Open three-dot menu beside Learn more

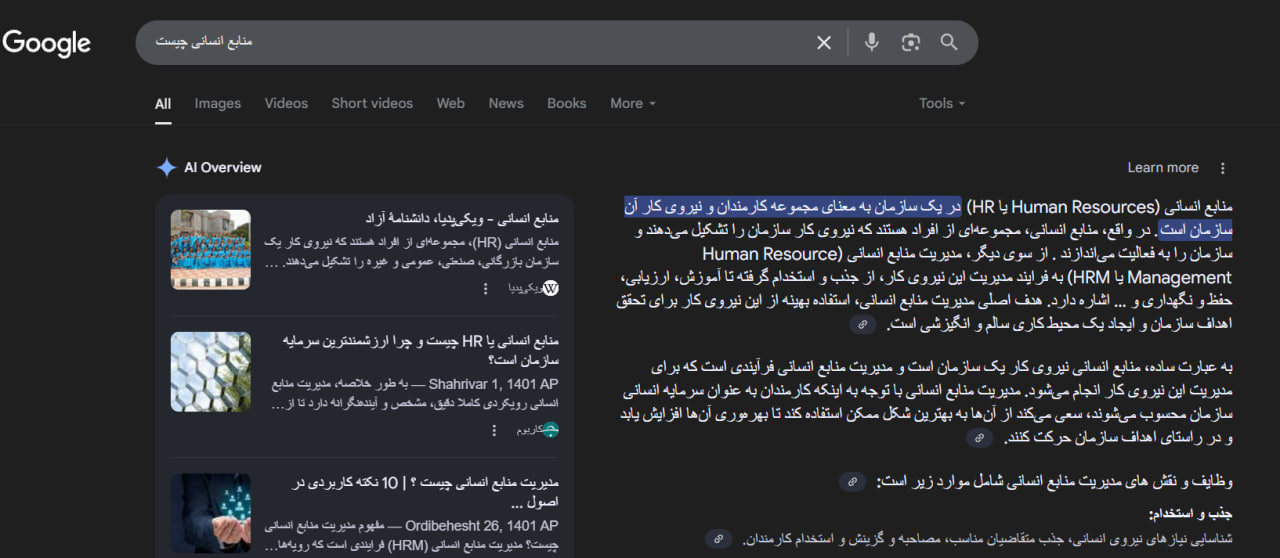1222,168
